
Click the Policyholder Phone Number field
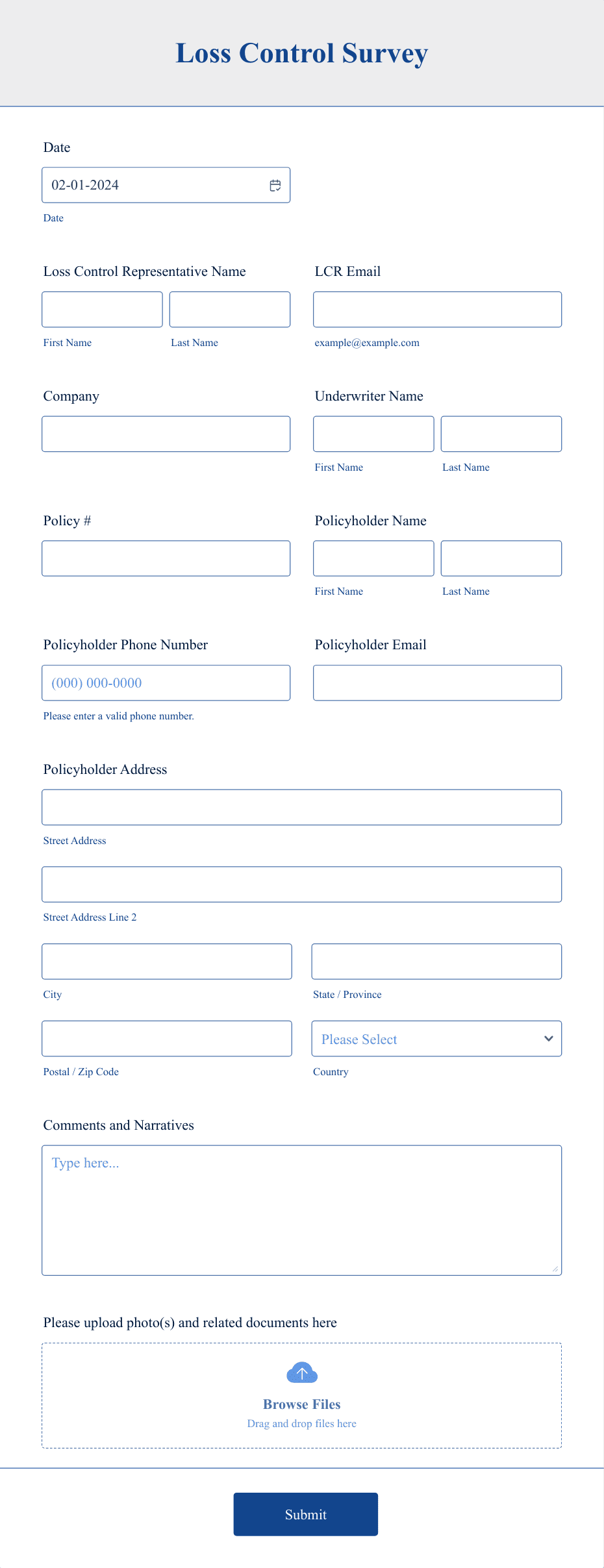click(x=166, y=682)
